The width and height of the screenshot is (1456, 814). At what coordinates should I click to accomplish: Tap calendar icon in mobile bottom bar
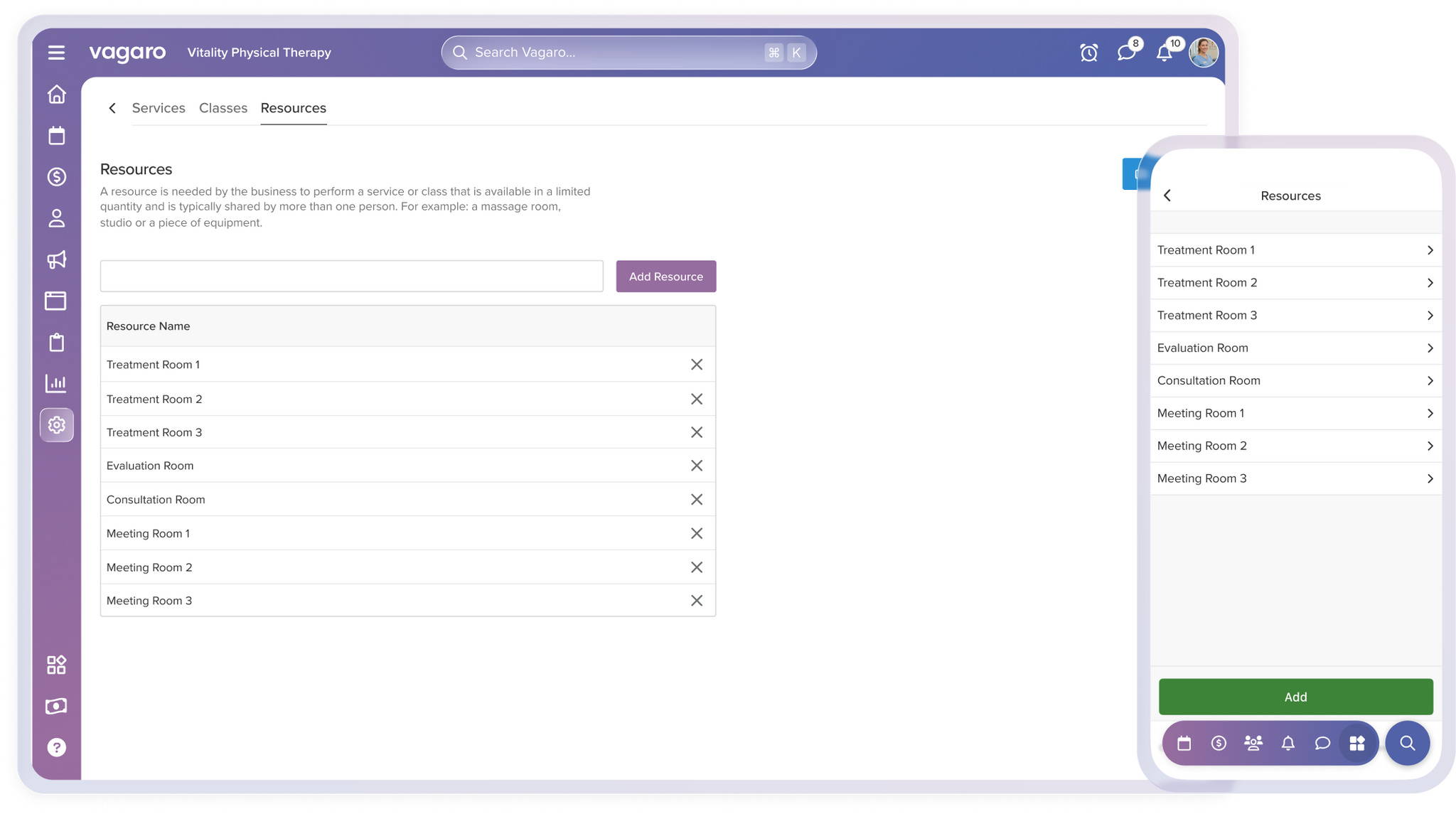point(1184,744)
